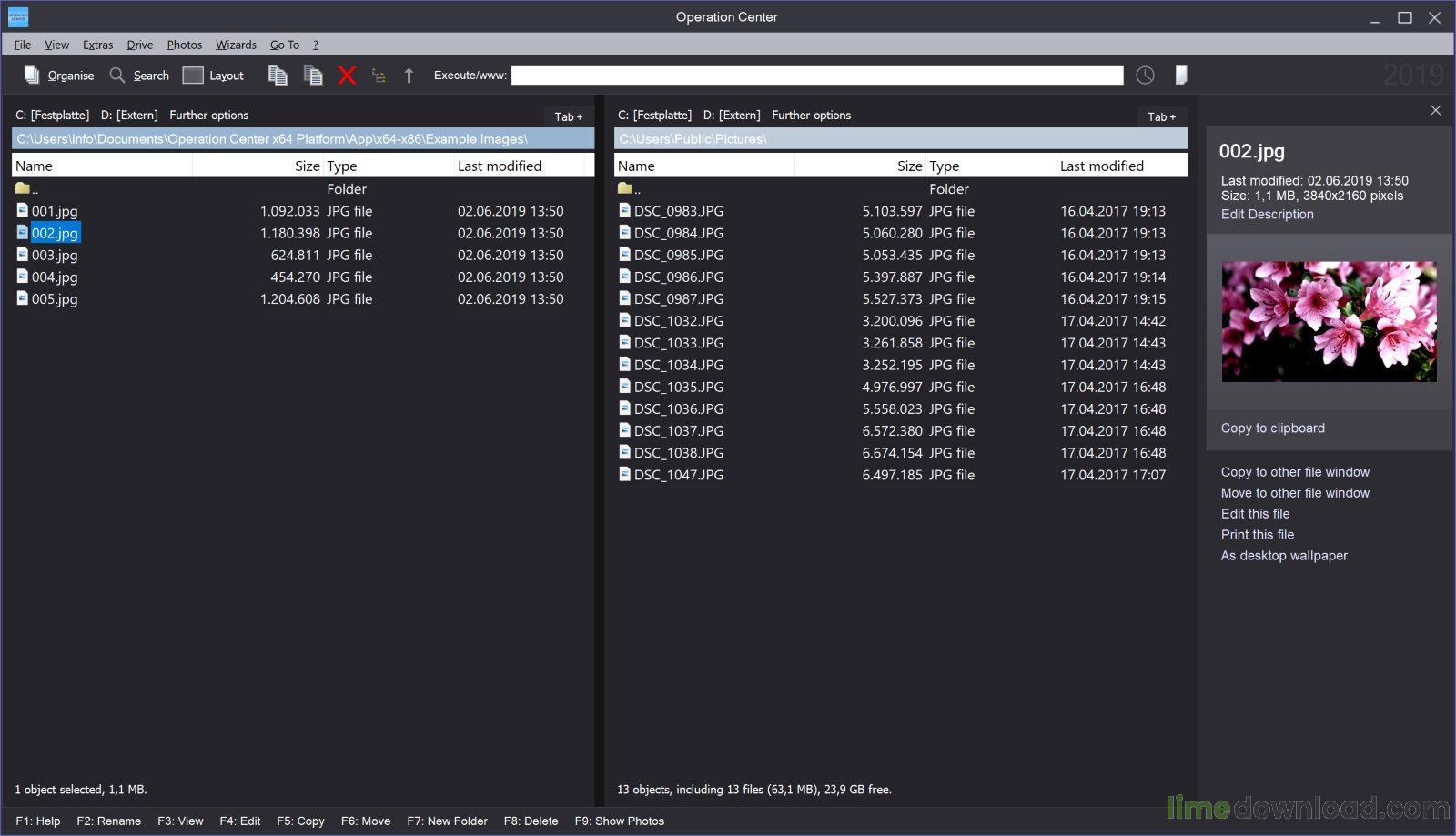Add a tab with left Tab + button
This screenshot has width=1456, height=836.
(x=569, y=116)
